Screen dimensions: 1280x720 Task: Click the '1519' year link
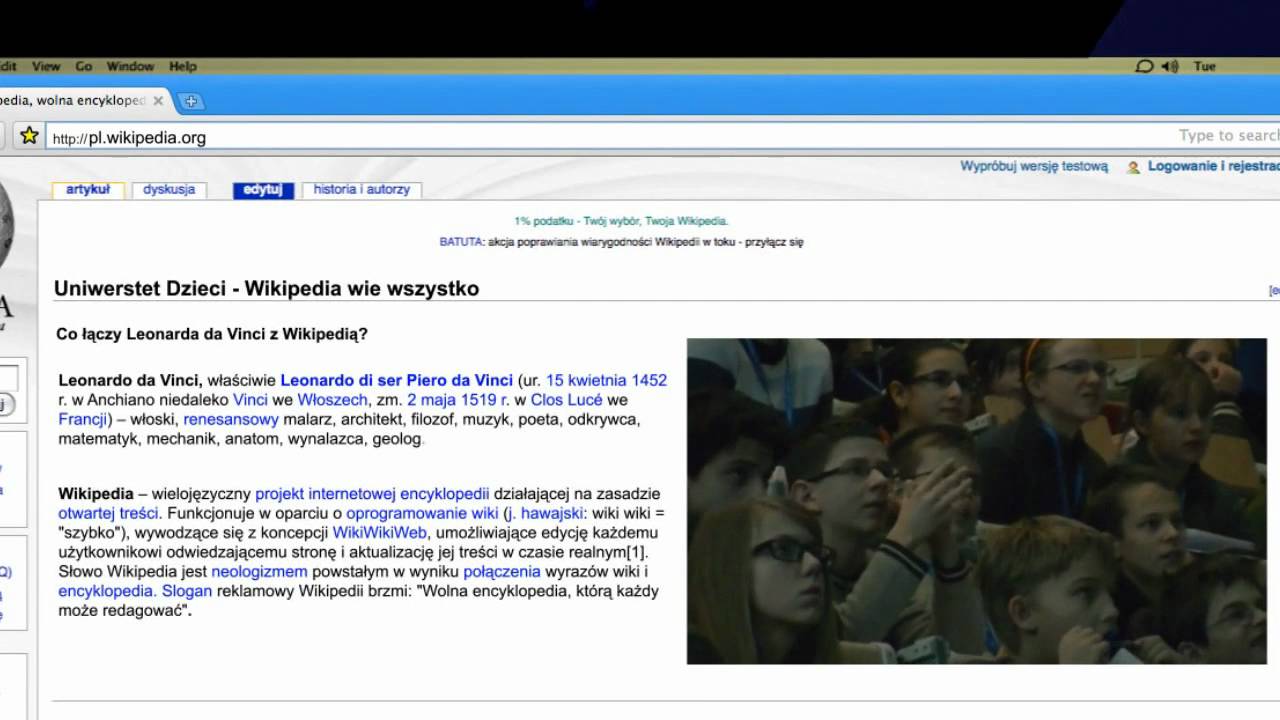point(481,400)
